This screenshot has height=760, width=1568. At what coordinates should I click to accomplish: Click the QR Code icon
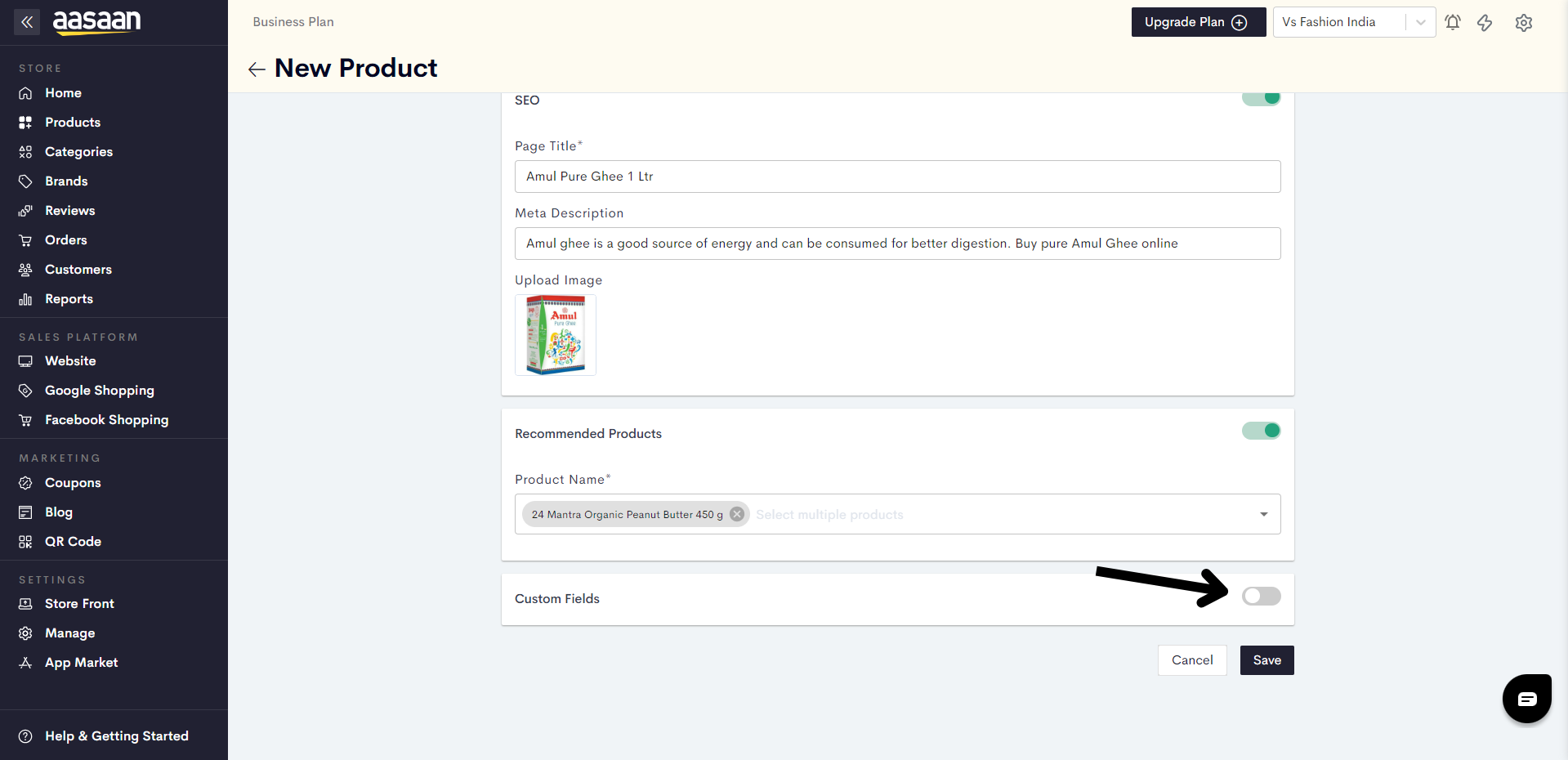pos(25,542)
